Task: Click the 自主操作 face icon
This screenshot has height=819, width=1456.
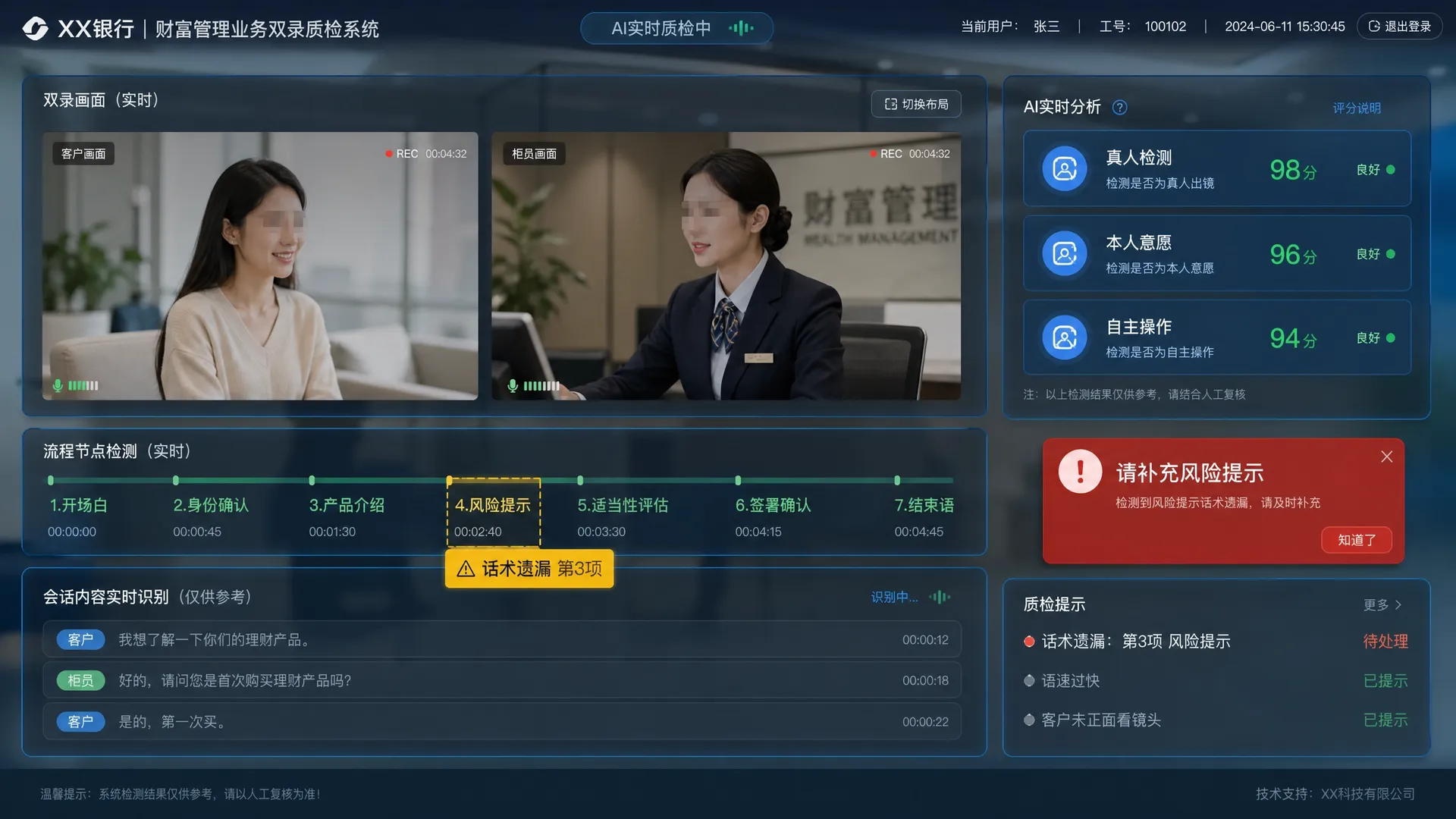Action: (x=1065, y=337)
